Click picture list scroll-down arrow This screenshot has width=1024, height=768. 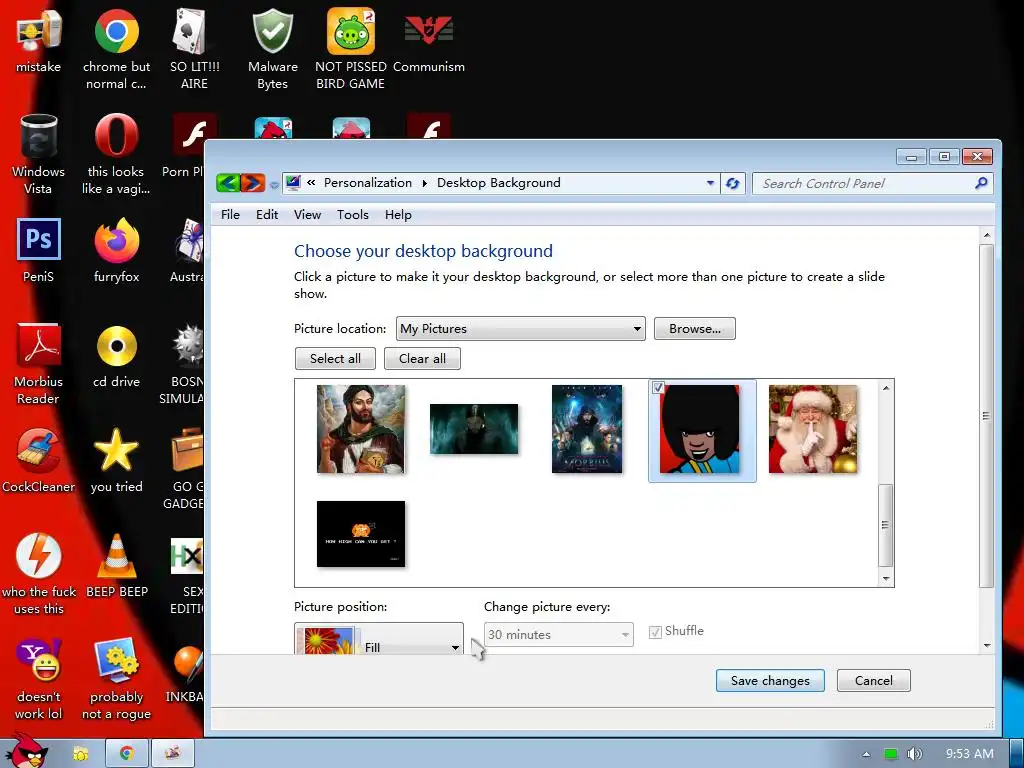coord(886,579)
